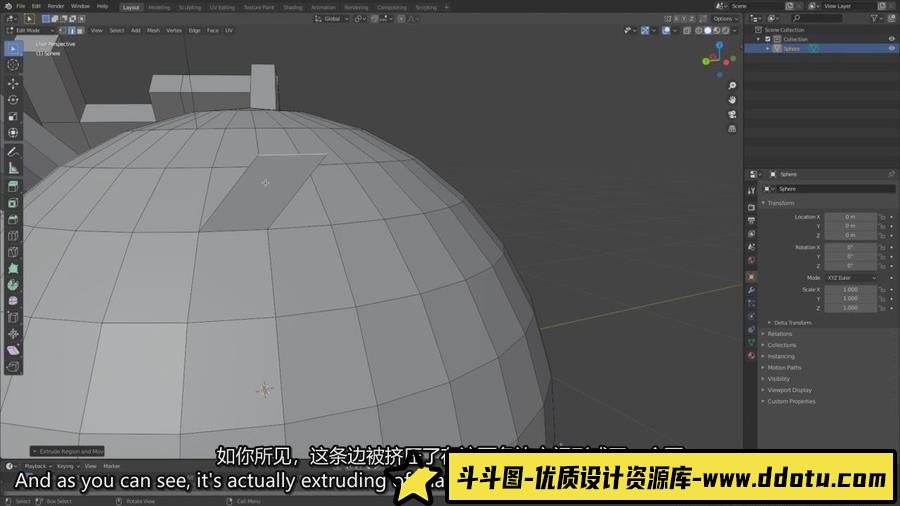Select the Shrink/Fatten tool
The height and width of the screenshot is (506, 900).
[x=13, y=334]
